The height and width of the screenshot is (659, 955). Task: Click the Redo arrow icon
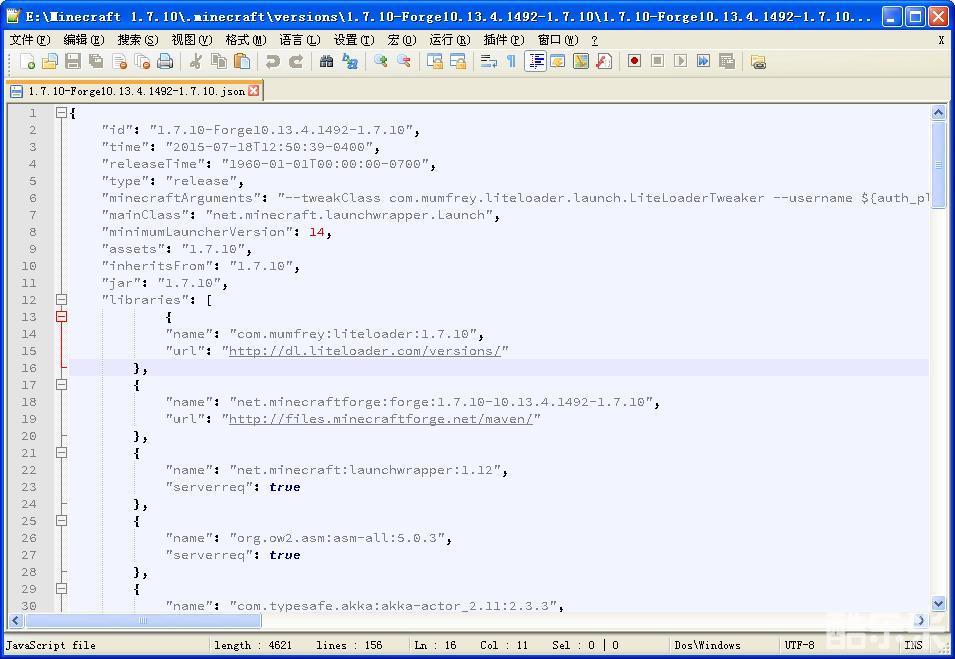[x=295, y=62]
